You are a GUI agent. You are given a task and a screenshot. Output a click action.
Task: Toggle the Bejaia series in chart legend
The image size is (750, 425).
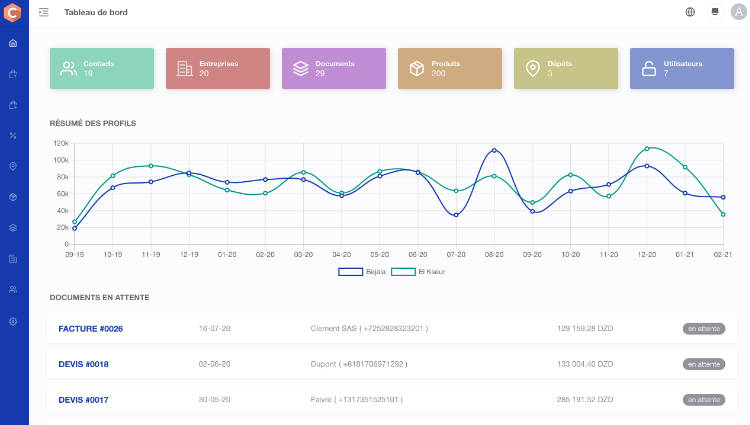click(x=361, y=271)
